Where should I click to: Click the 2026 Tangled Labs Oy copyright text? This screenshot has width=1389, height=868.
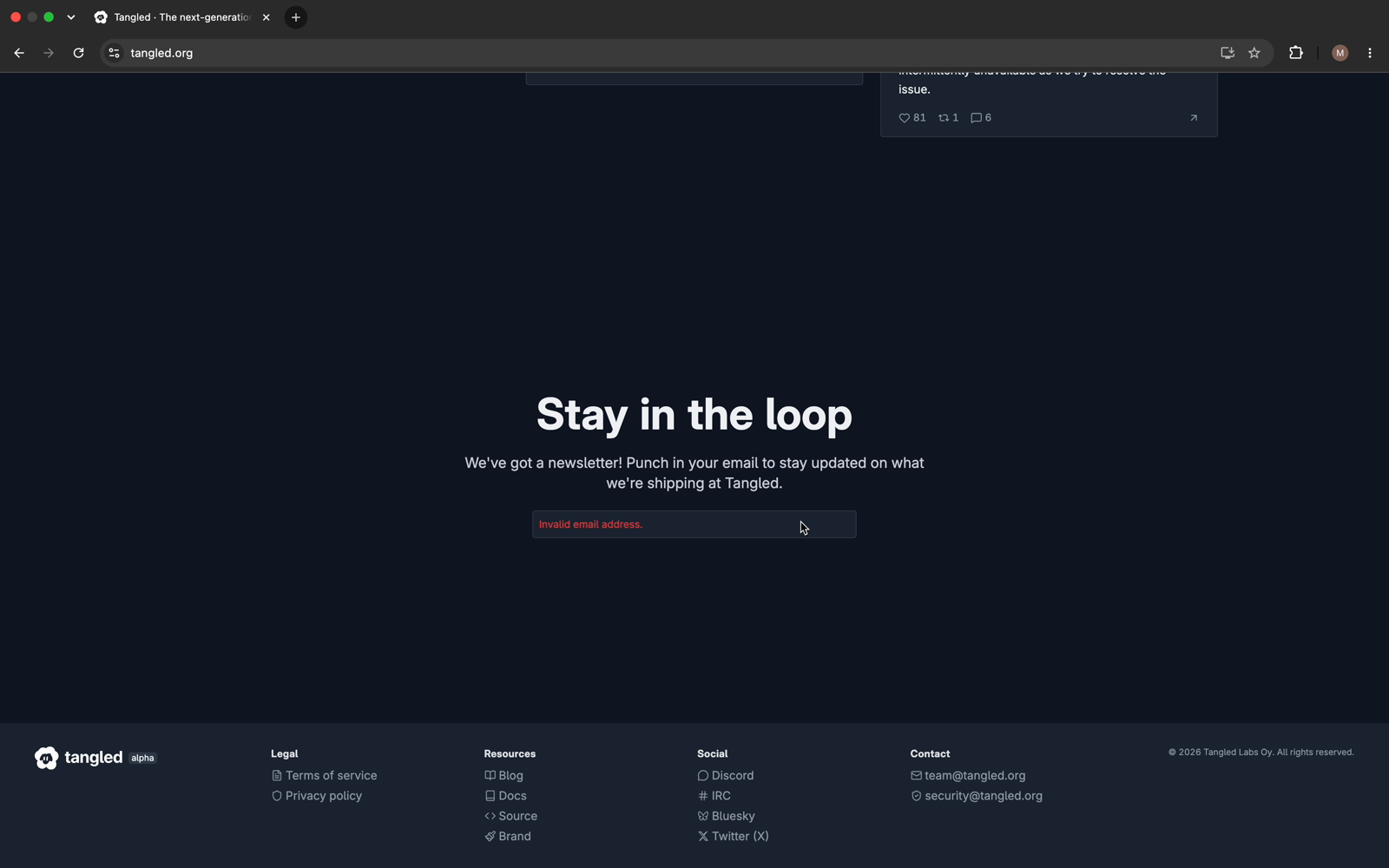[x=1261, y=753]
